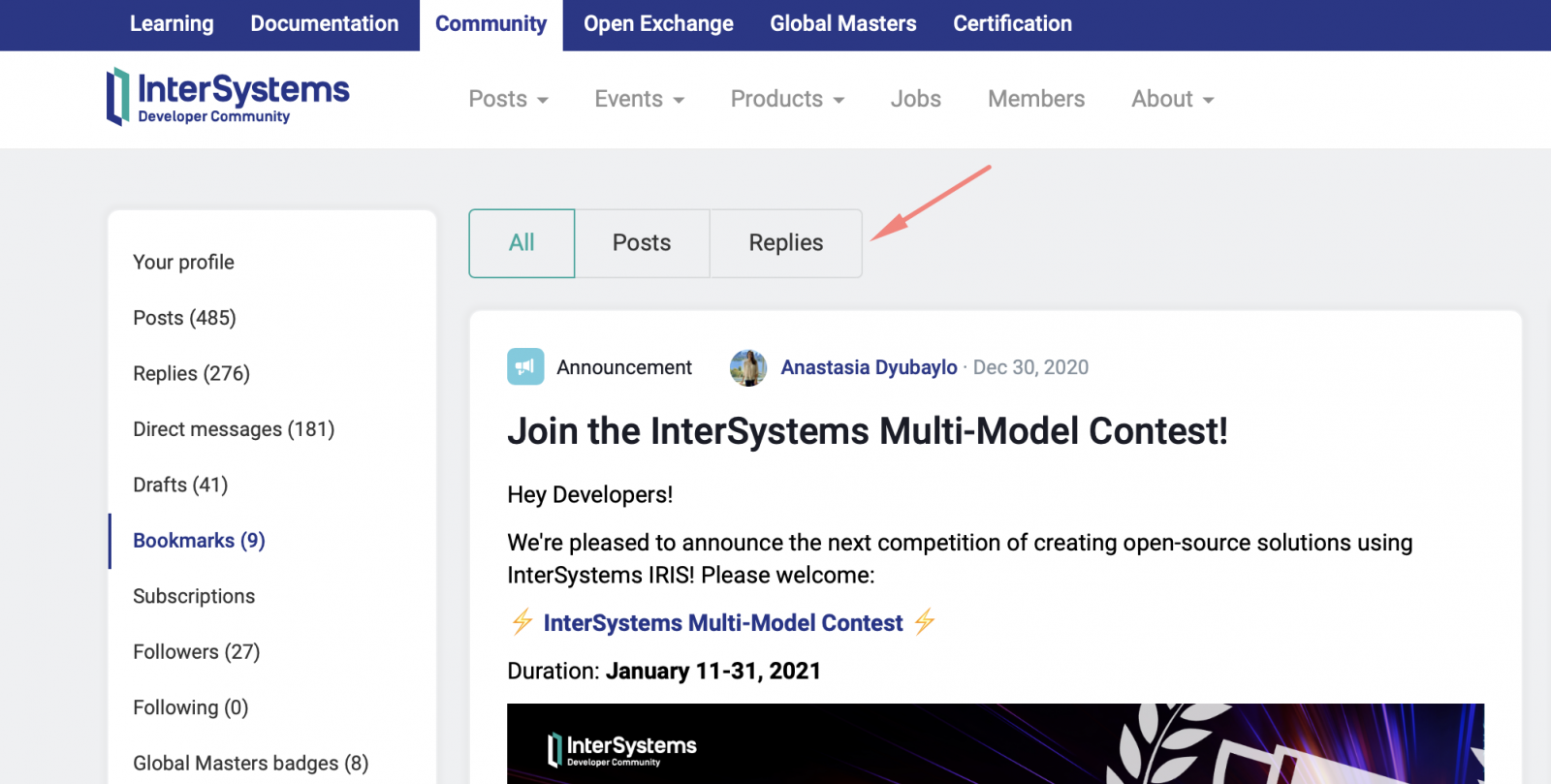Image resolution: width=1551 pixels, height=784 pixels.
Task: Open the Members page
Action: (1036, 99)
